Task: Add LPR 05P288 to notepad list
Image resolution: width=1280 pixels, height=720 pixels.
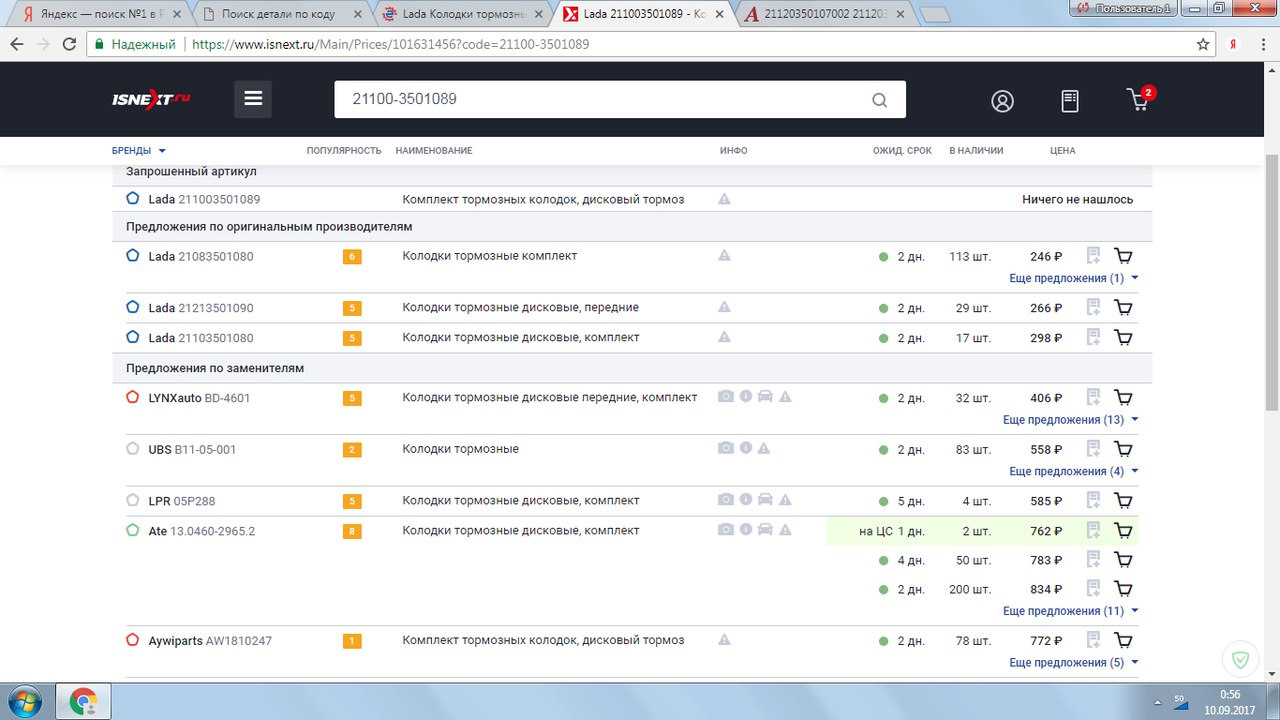Action: (1094, 501)
